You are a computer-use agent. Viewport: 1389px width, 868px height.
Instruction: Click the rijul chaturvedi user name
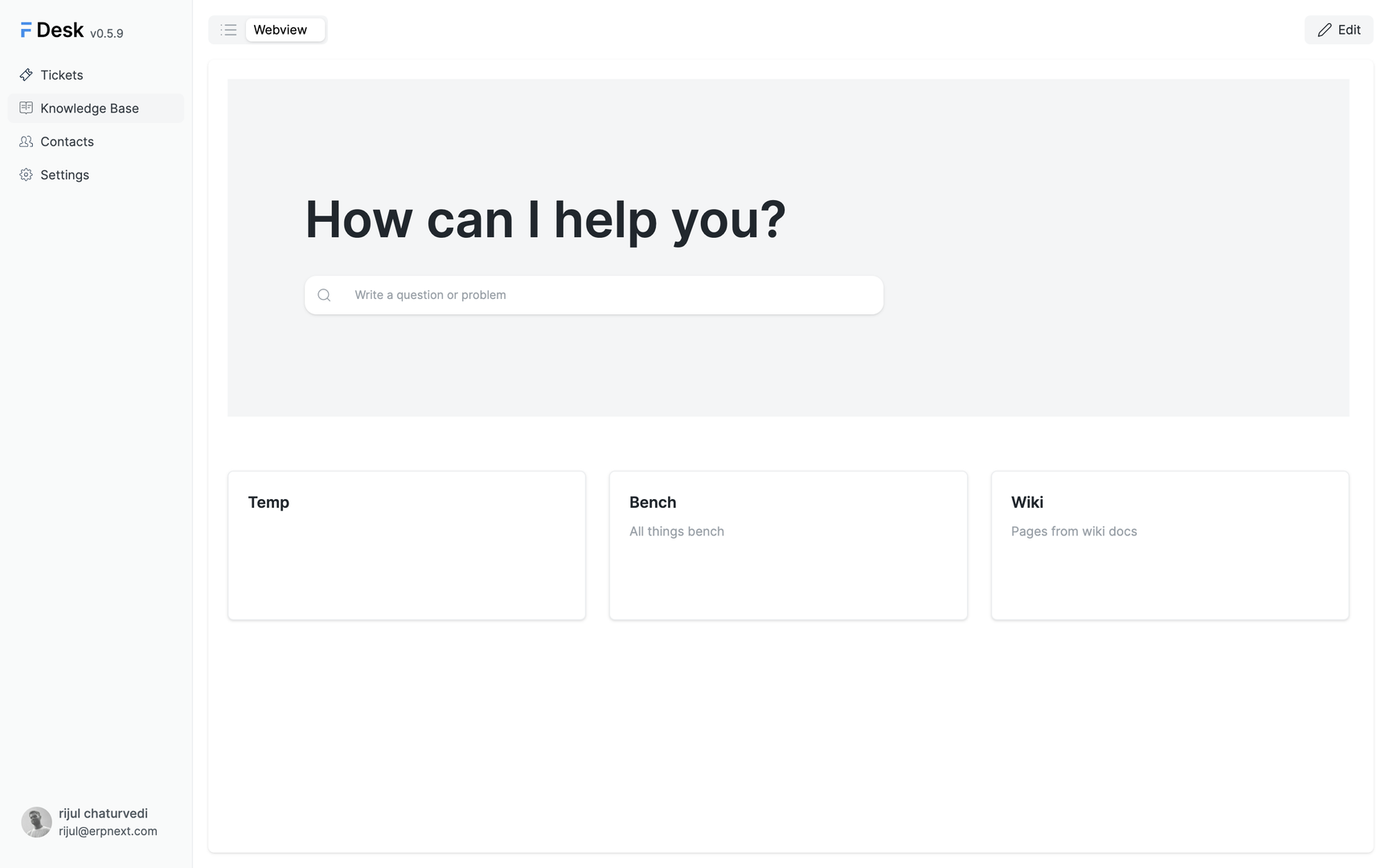click(x=103, y=813)
